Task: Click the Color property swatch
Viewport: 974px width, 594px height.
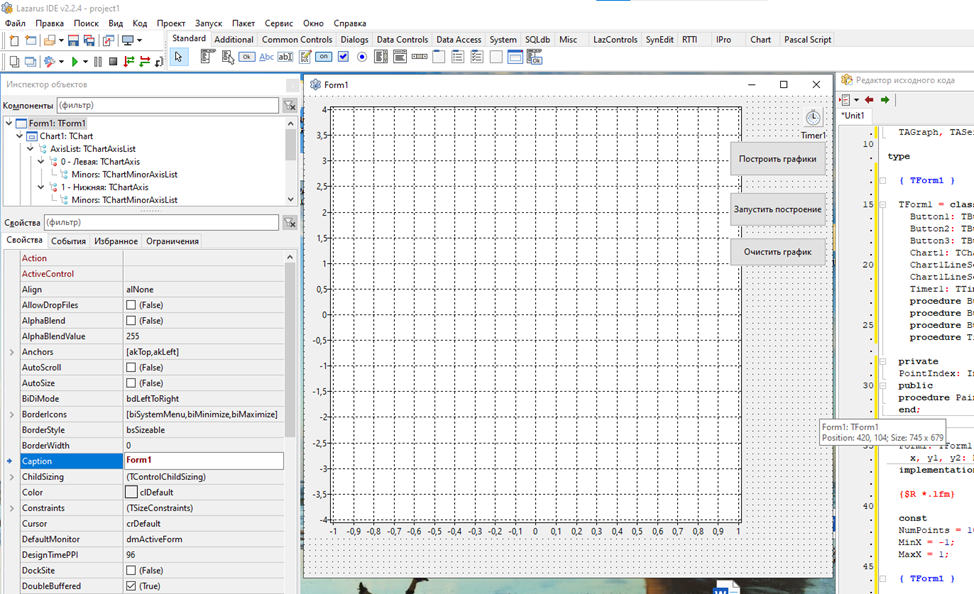Action: tap(131, 492)
